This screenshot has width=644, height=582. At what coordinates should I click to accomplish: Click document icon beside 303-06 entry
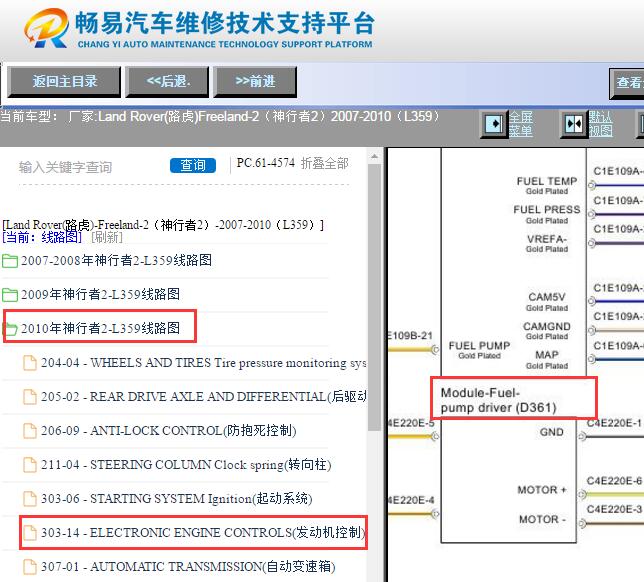click(x=30, y=499)
